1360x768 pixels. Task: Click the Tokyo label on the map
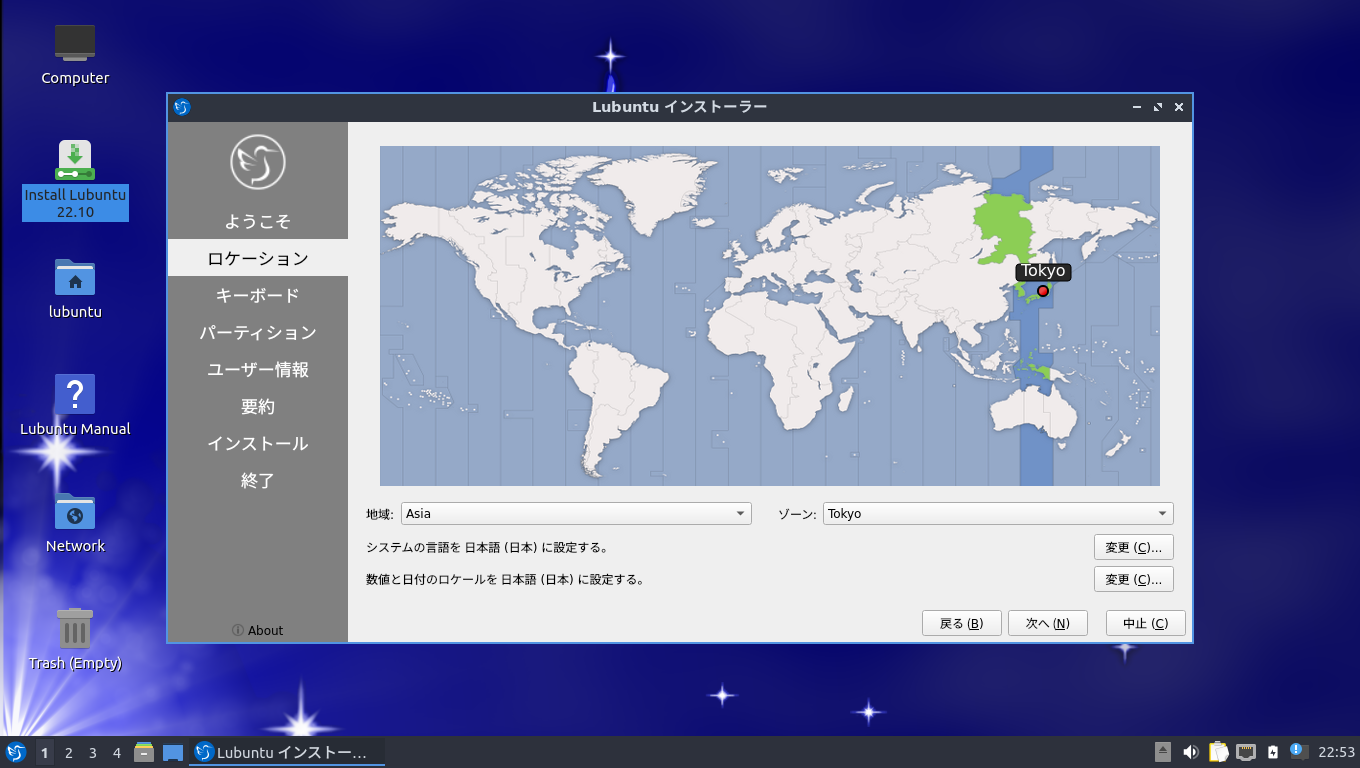pyautogui.click(x=1043, y=271)
